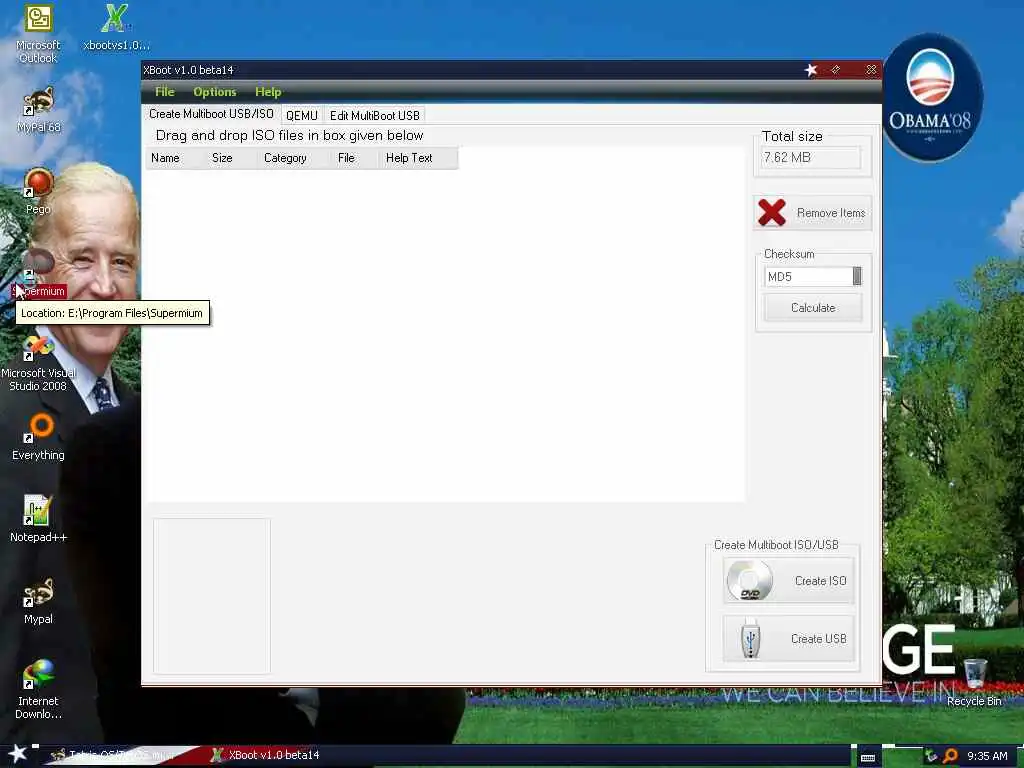Click the DVD disc icon for Create ISO
Image resolution: width=1024 pixels, height=768 pixels.
(x=750, y=581)
